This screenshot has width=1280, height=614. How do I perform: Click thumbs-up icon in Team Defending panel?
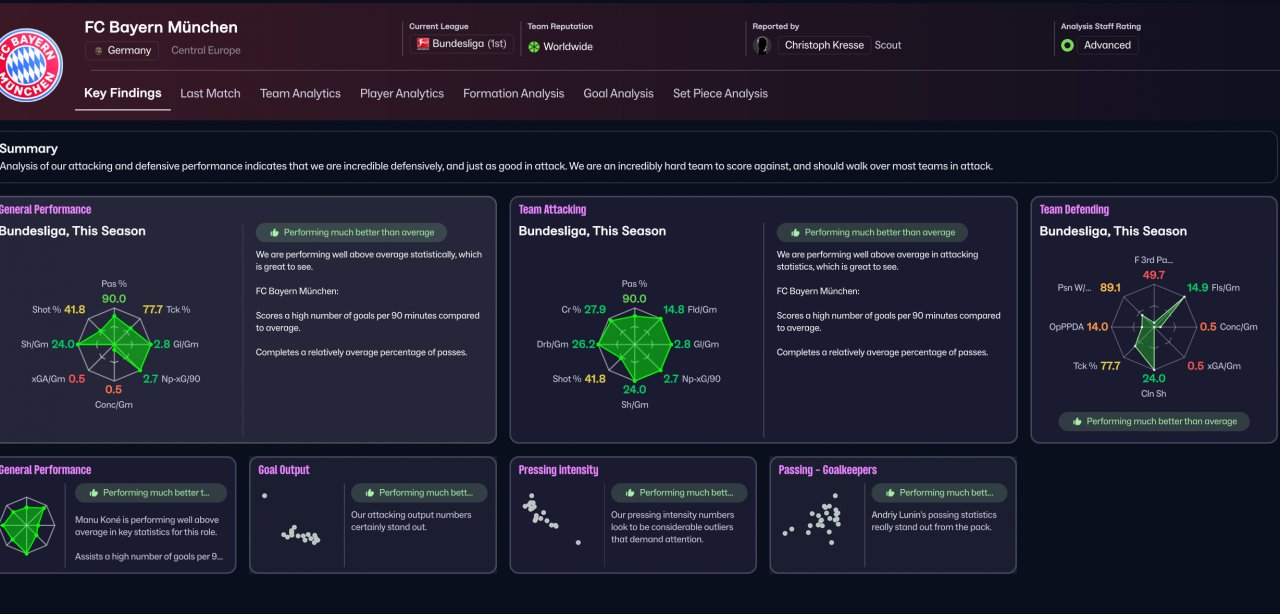point(1076,422)
